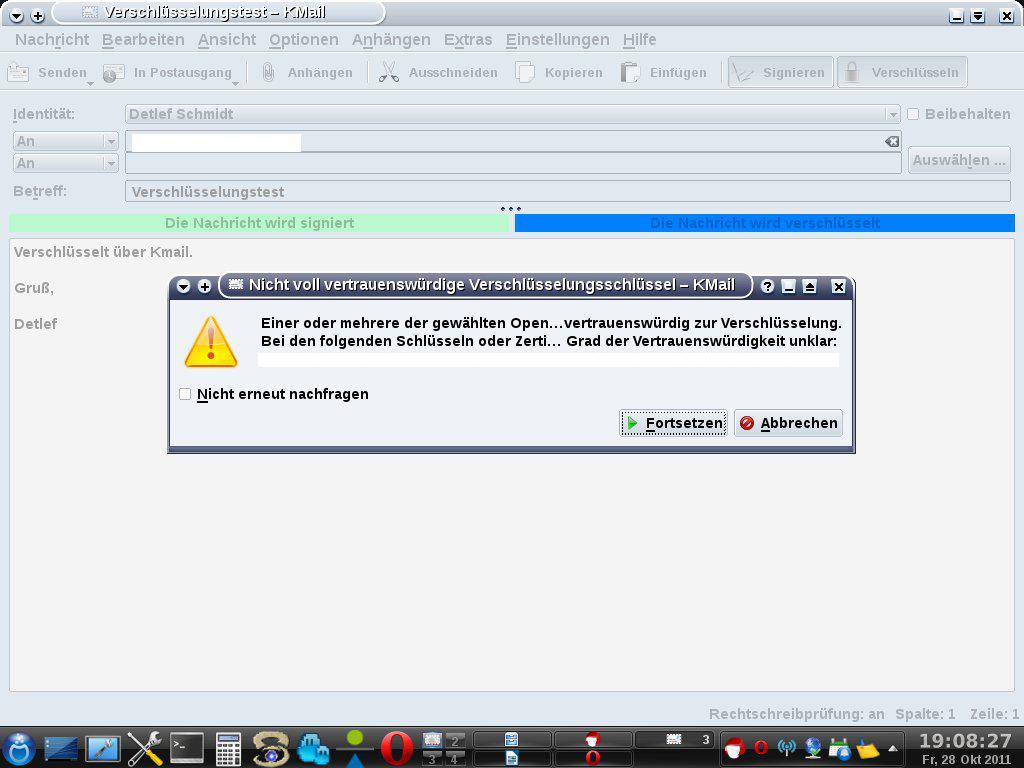Open the Hilfe menu
Screen dimensions: 1024x768
(x=639, y=40)
